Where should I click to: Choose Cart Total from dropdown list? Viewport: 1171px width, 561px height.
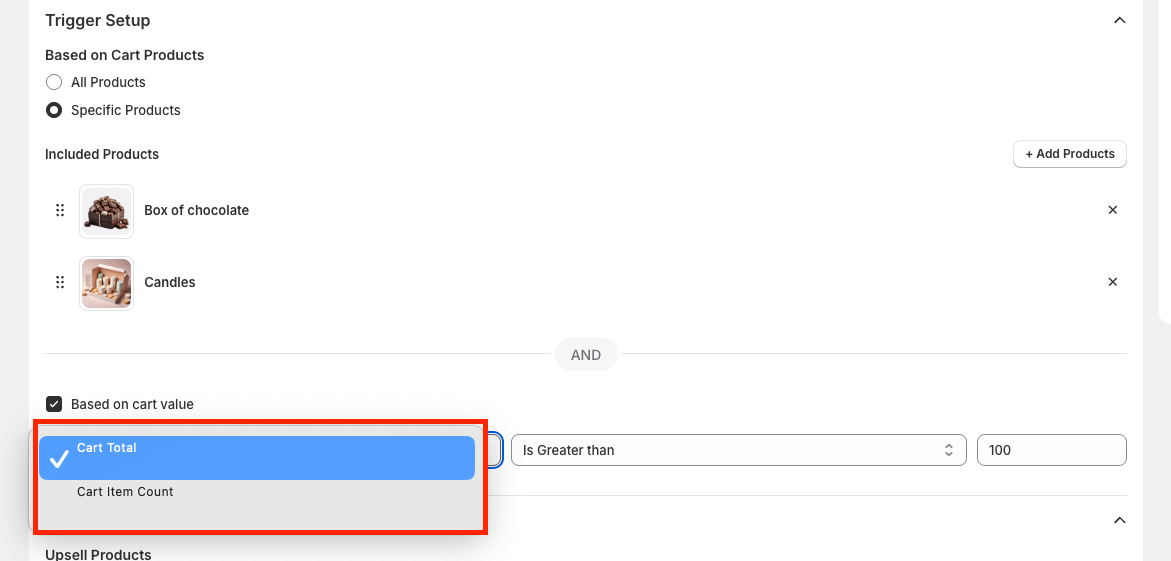click(x=256, y=457)
